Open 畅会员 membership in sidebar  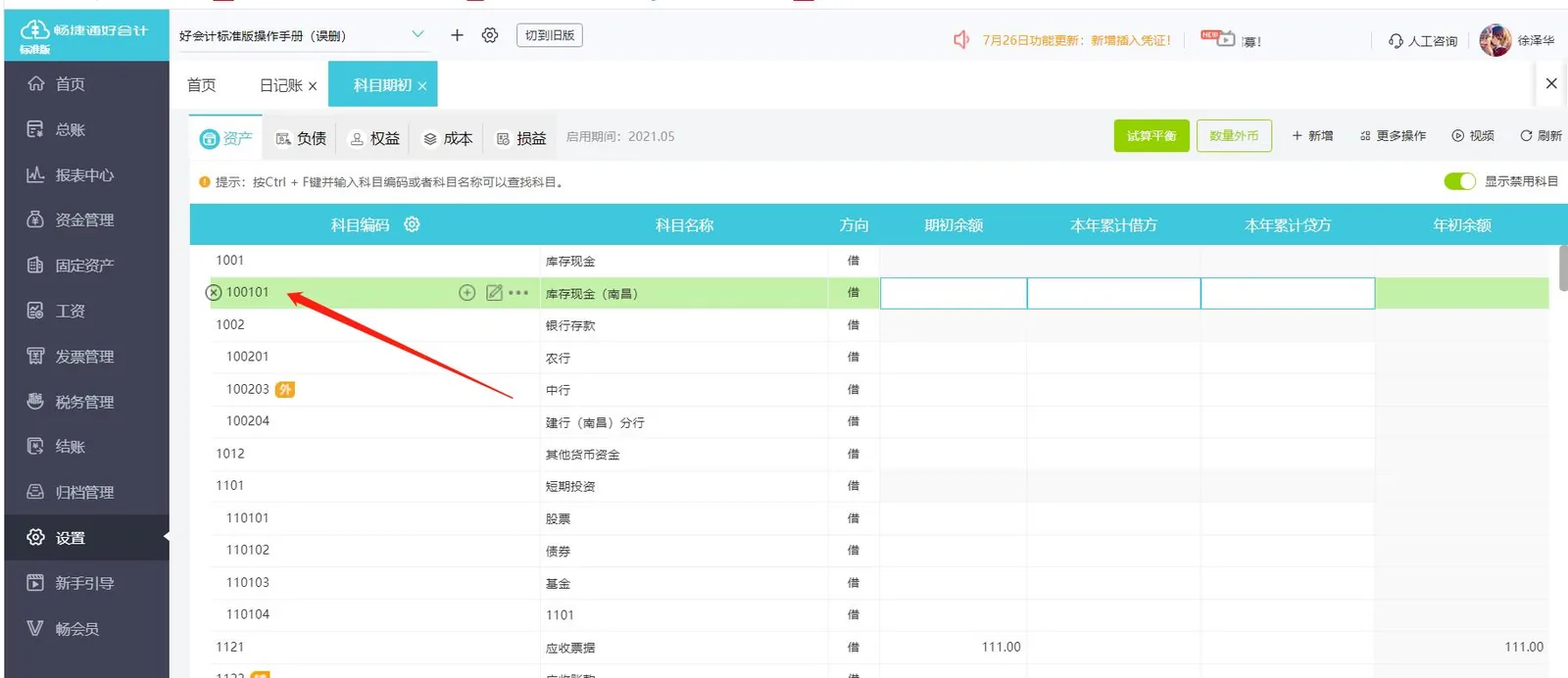[64, 629]
